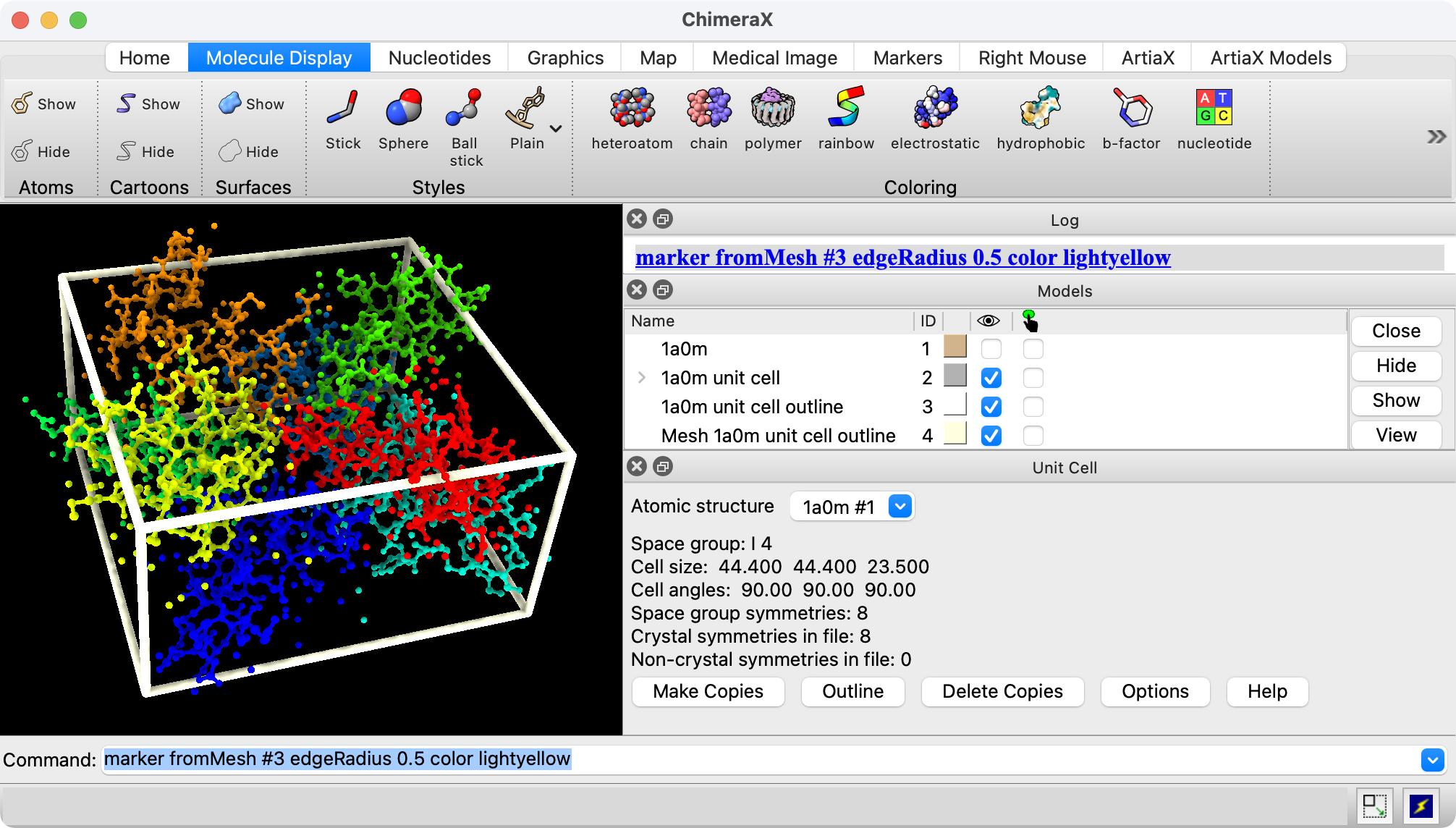Viewport: 1456px width, 828px height.
Task: Hide the 1a0m unit cell outline model
Action: click(x=991, y=407)
